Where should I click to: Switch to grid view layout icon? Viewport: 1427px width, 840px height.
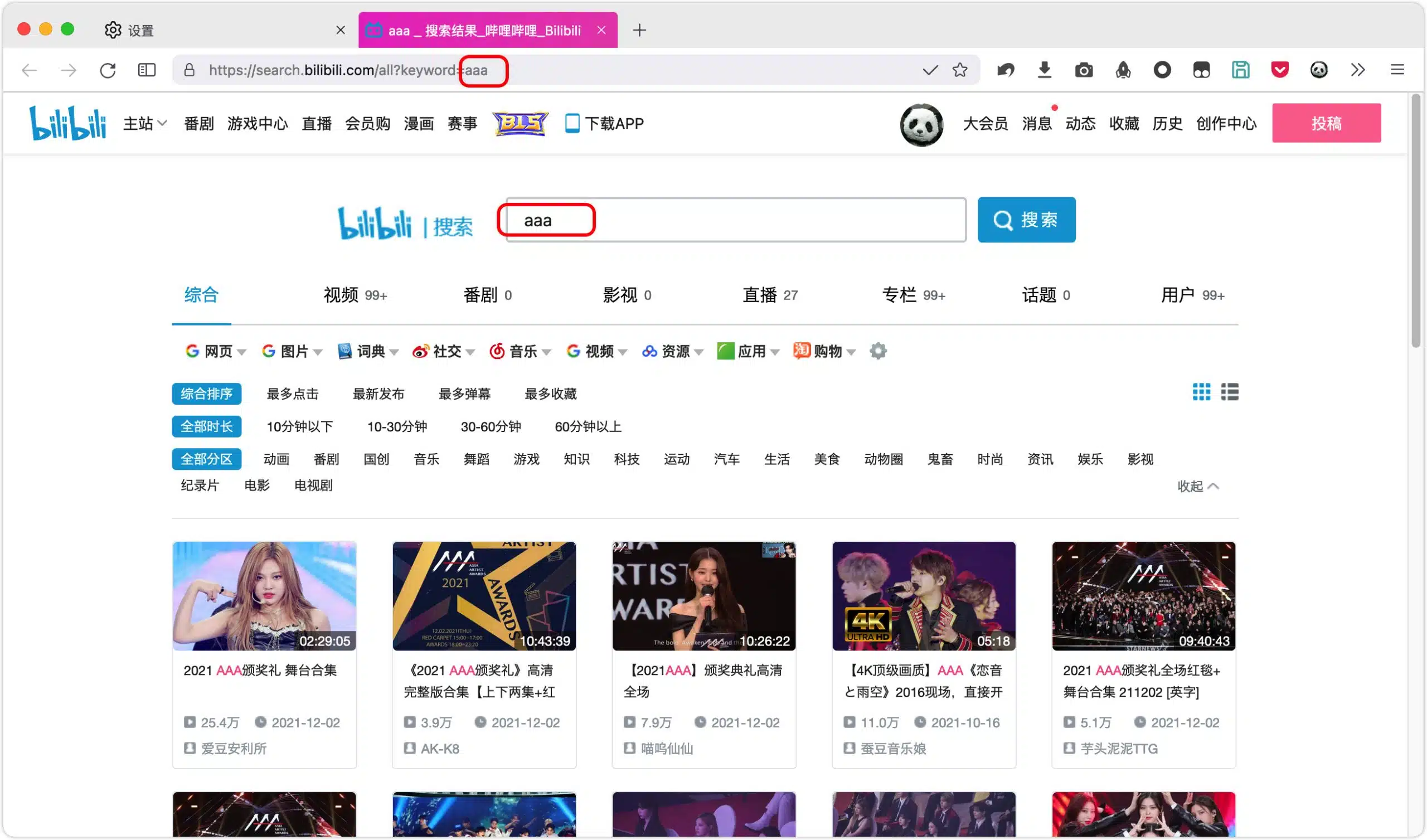1201,392
